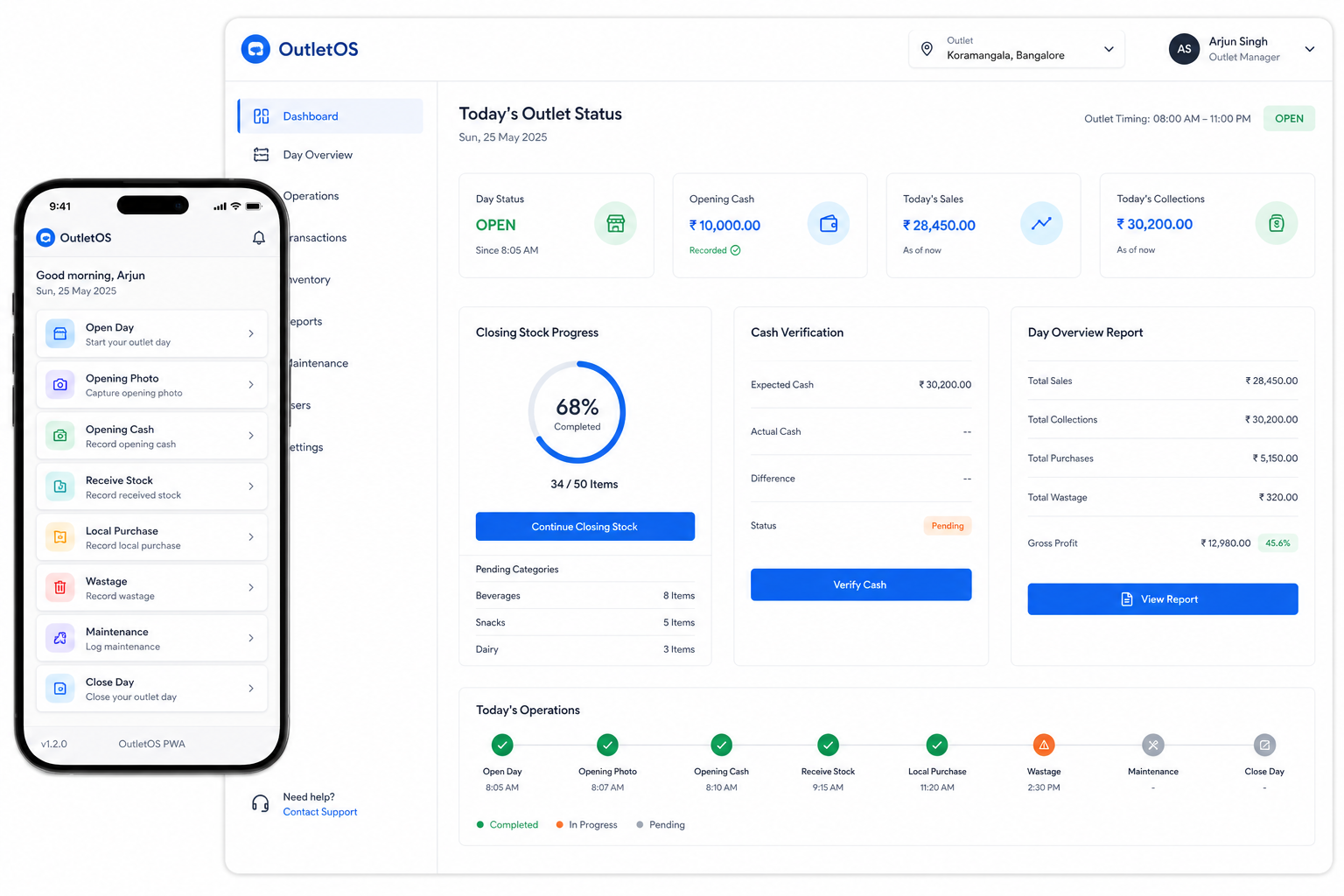
Task: Click the Close Day pending step icon
Action: click(x=1264, y=745)
